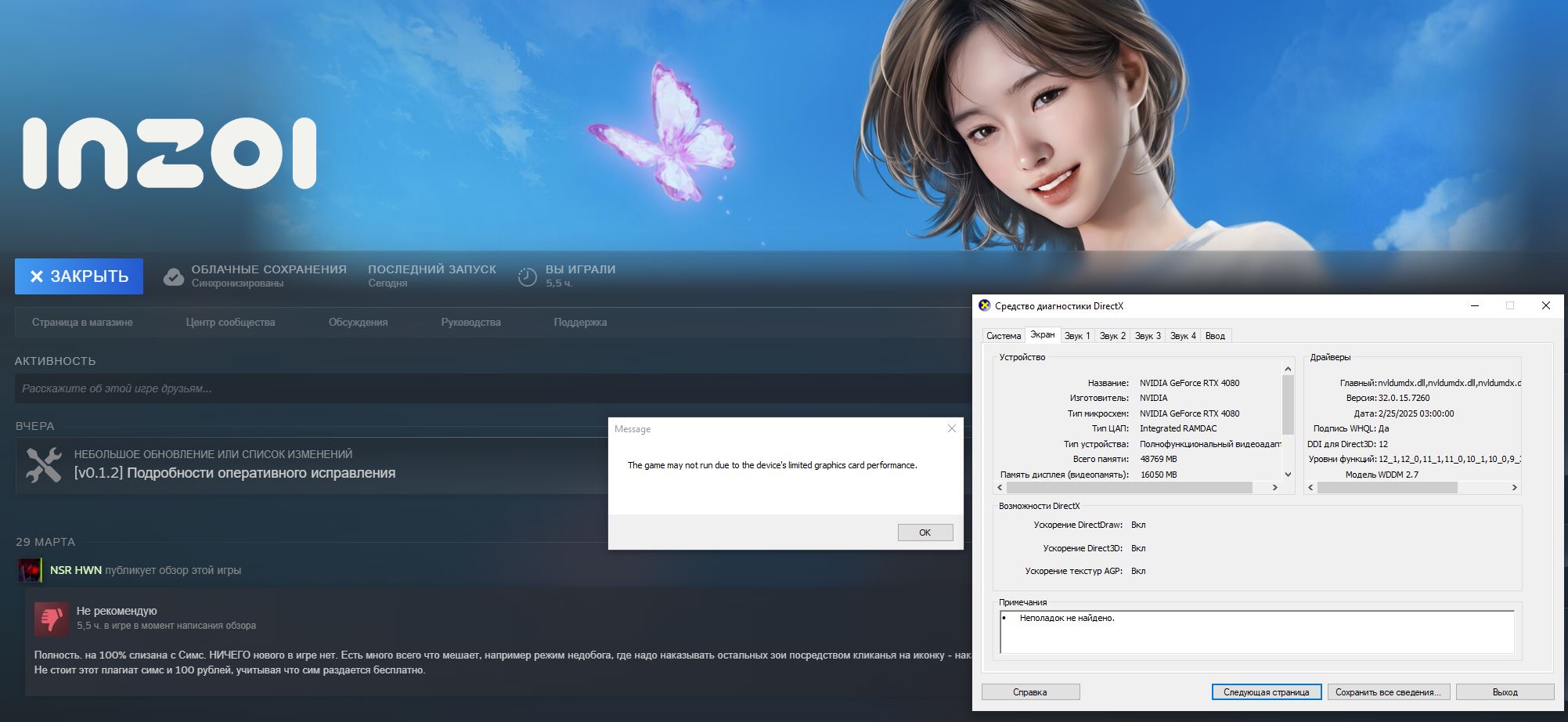Viewport: 1568px width, 722px height.
Task: Click the Следующая страница button
Action: [x=1267, y=692]
